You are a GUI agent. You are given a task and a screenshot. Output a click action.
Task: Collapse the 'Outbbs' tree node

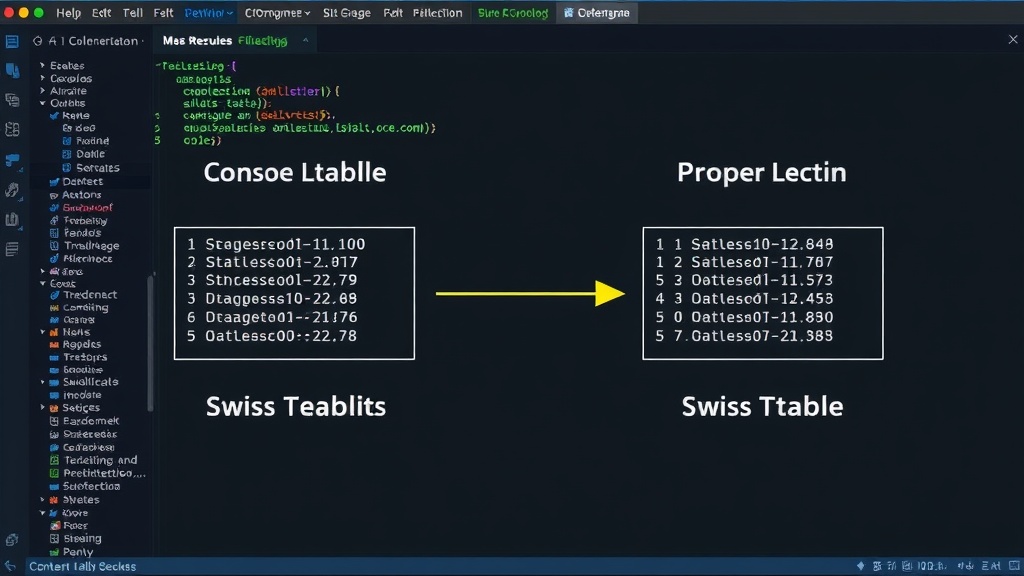pos(42,103)
